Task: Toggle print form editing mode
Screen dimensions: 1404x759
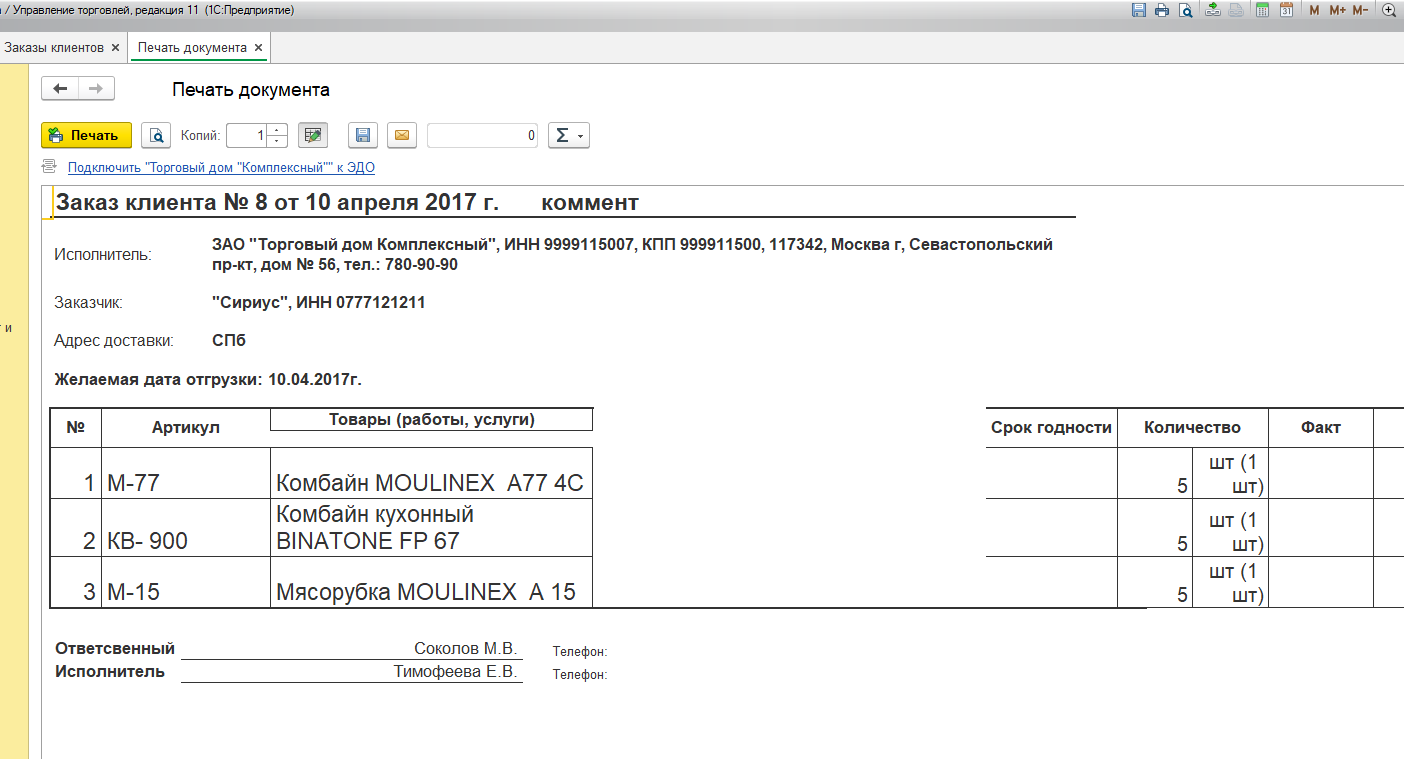Action: pos(314,136)
